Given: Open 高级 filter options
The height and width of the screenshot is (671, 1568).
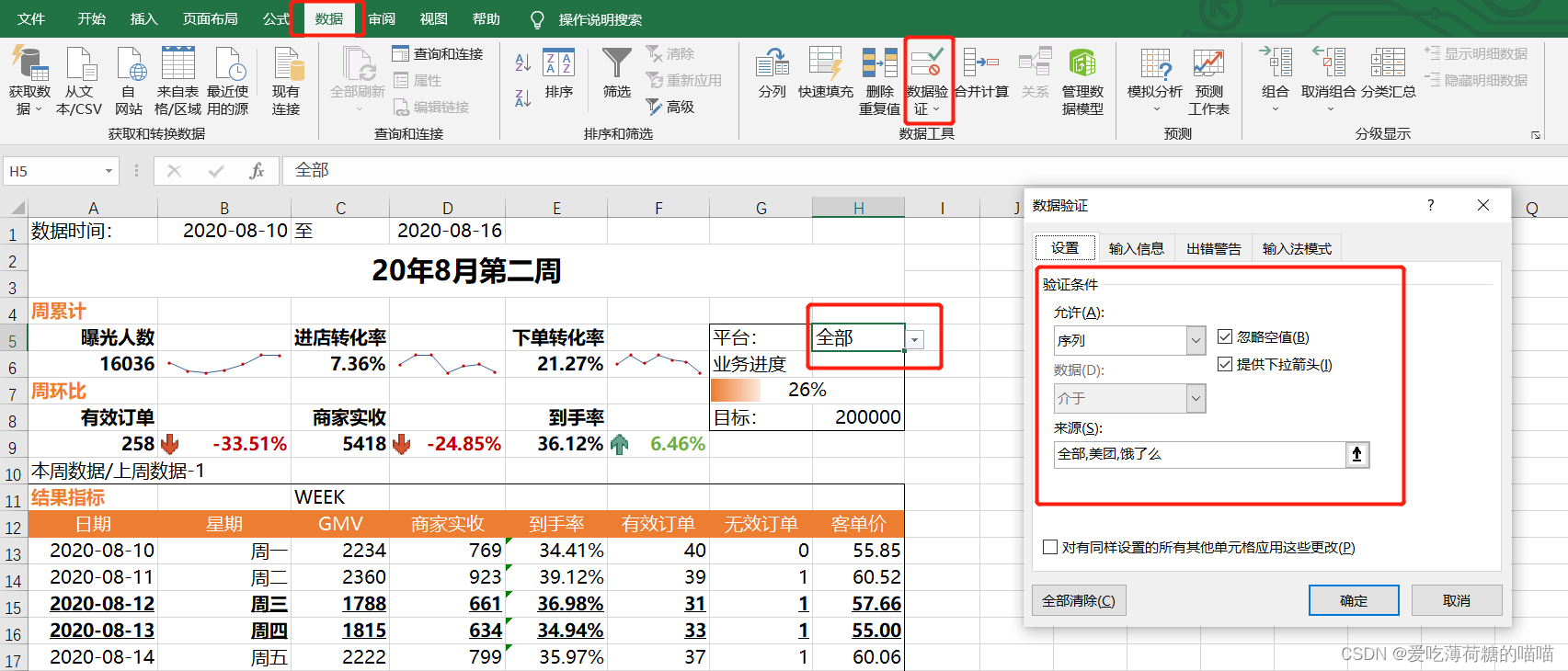Looking at the screenshot, I should pyautogui.click(x=670, y=107).
